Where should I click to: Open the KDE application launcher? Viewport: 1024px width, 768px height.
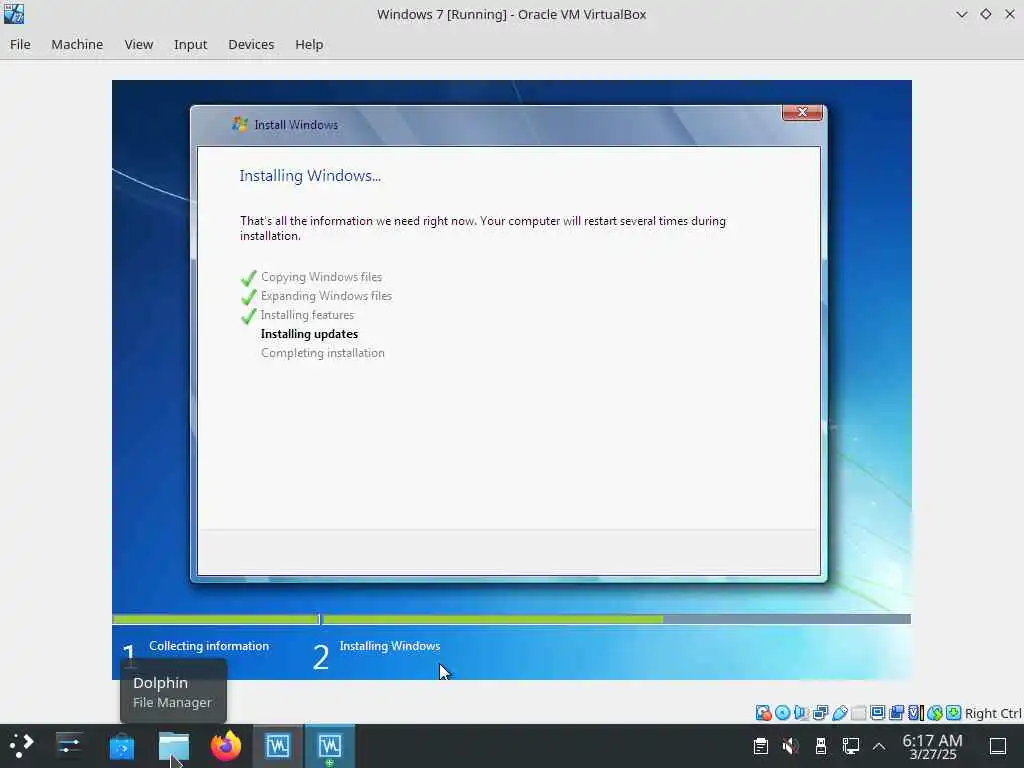(x=21, y=746)
